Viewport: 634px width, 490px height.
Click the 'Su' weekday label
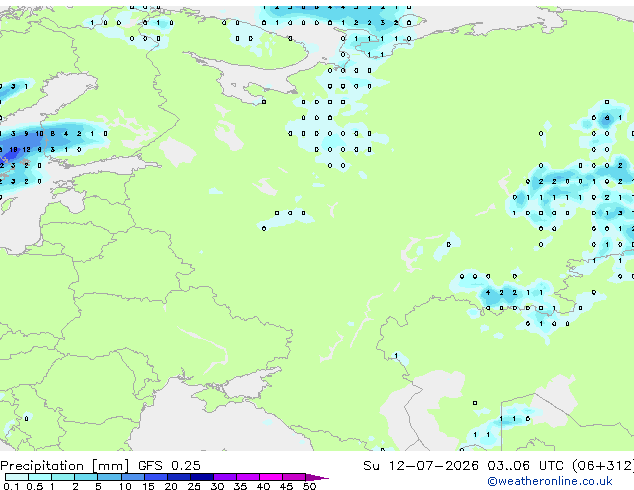371,466
